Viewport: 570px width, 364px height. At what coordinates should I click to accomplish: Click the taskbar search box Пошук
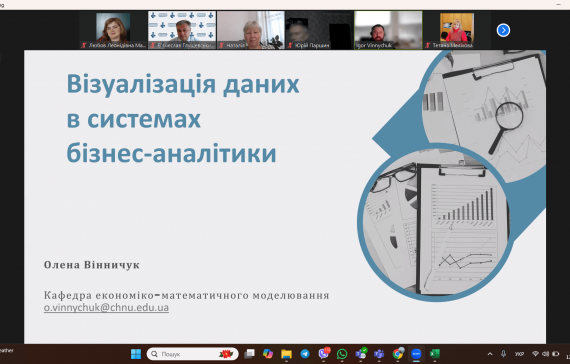coord(192,354)
